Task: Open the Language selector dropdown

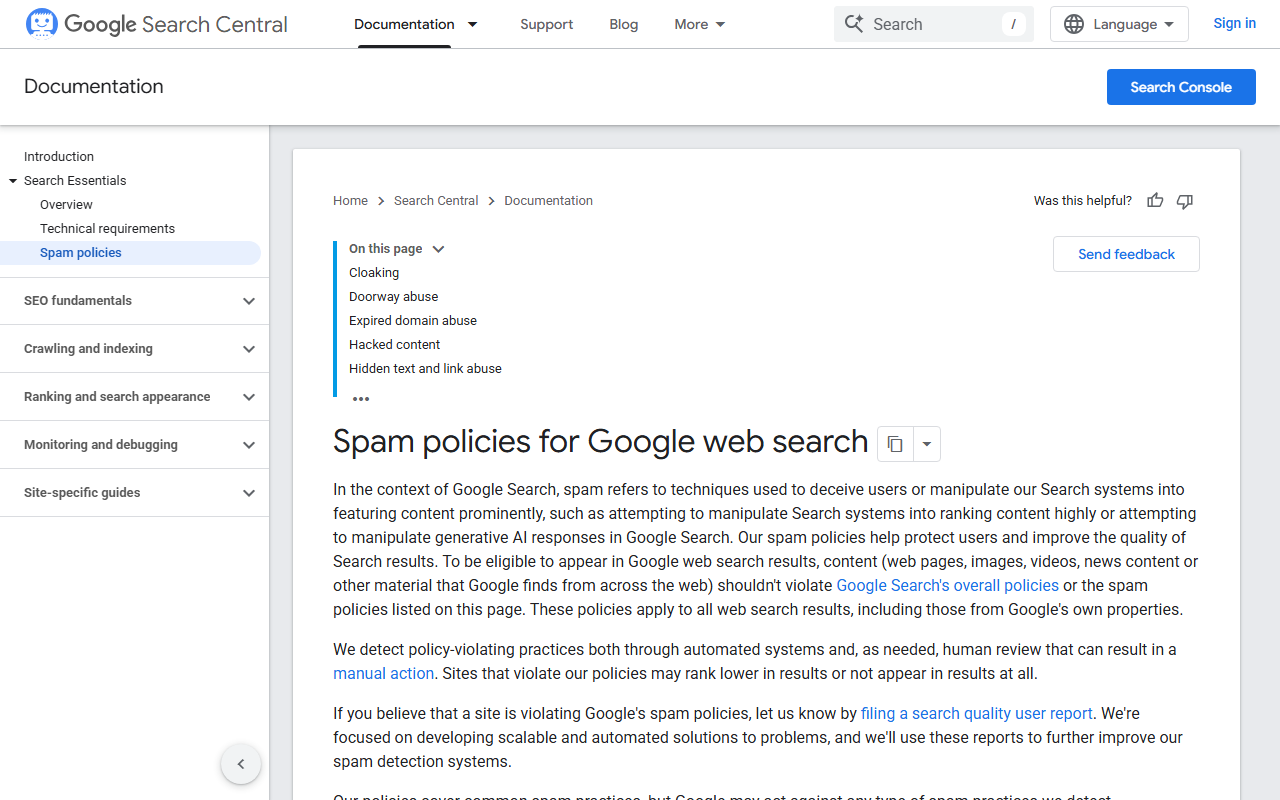Action: tap(1119, 24)
